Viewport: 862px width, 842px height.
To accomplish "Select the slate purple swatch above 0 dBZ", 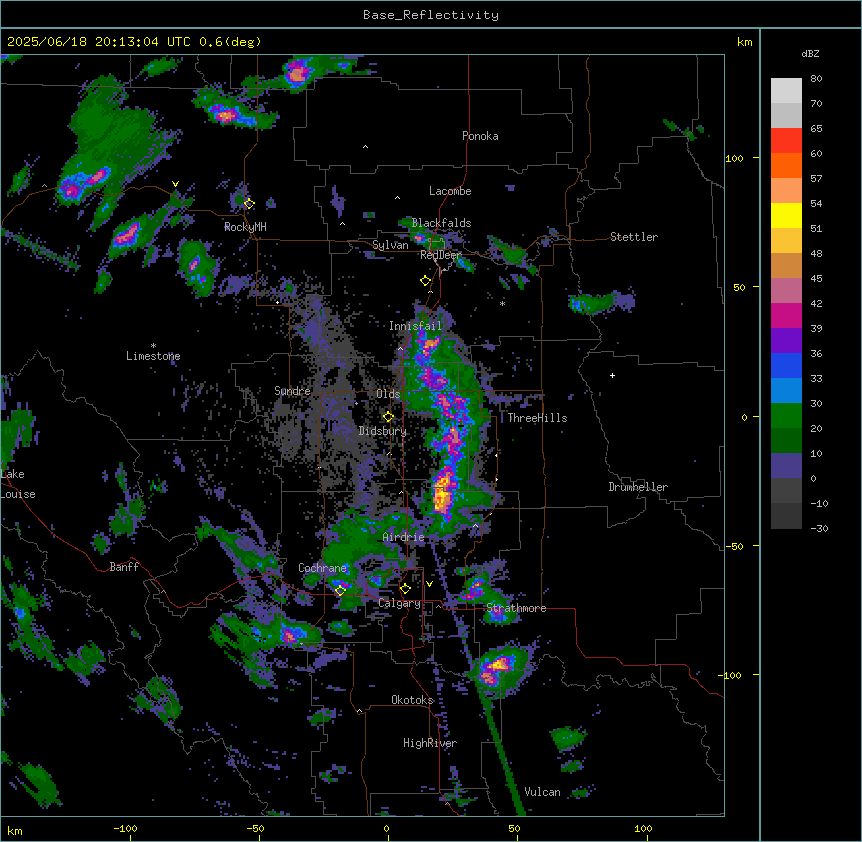I will pyautogui.click(x=786, y=466).
